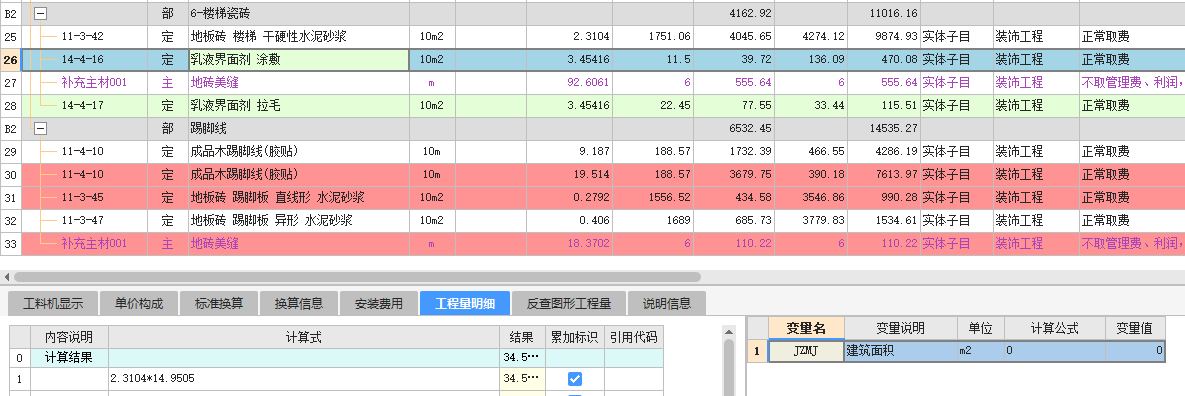This screenshot has height=396, width=1185.
Task: Switch to the 工料机显示 tab
Action: tap(52, 304)
